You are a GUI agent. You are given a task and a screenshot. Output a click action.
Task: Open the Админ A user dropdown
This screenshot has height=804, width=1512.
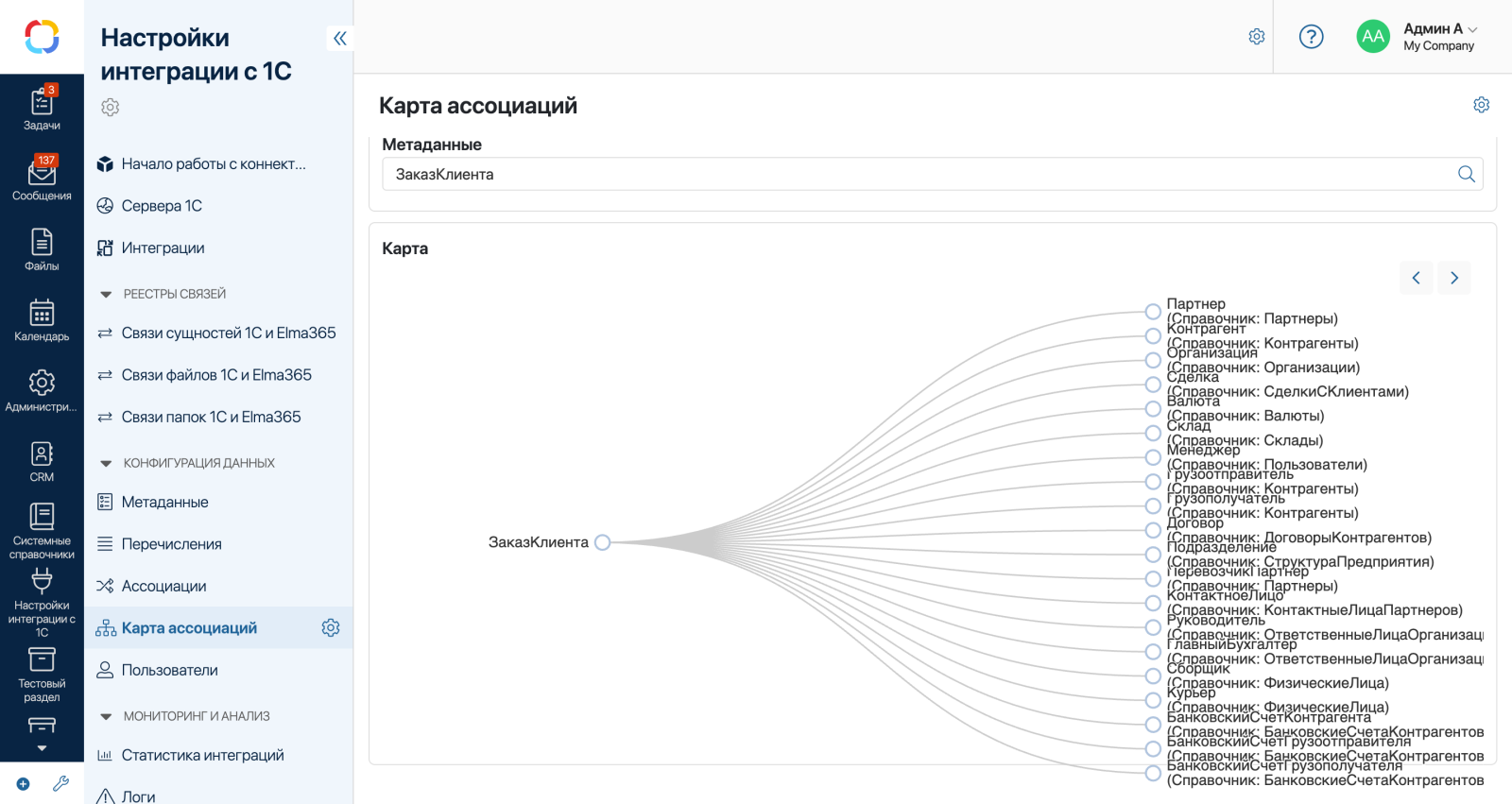click(1438, 37)
